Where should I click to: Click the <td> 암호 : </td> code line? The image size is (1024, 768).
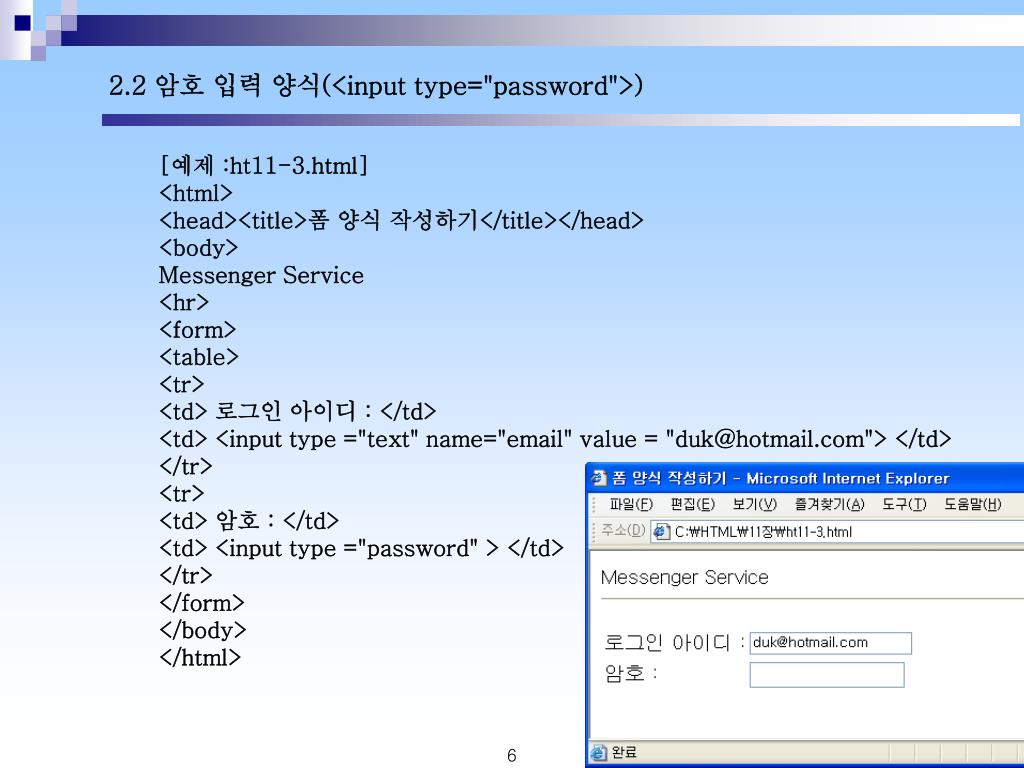pyautogui.click(x=249, y=520)
